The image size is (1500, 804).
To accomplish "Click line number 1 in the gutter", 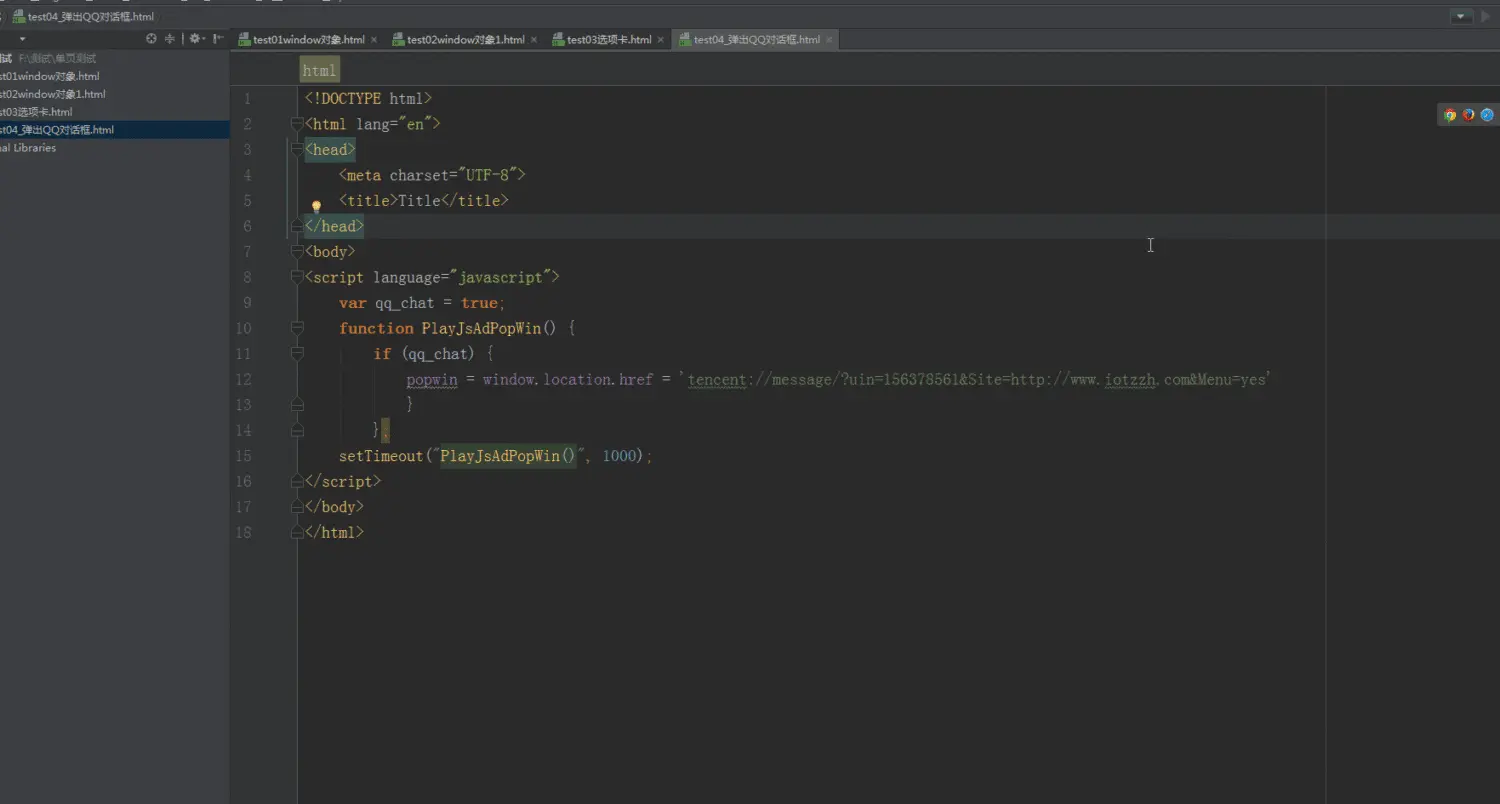I will tap(247, 99).
